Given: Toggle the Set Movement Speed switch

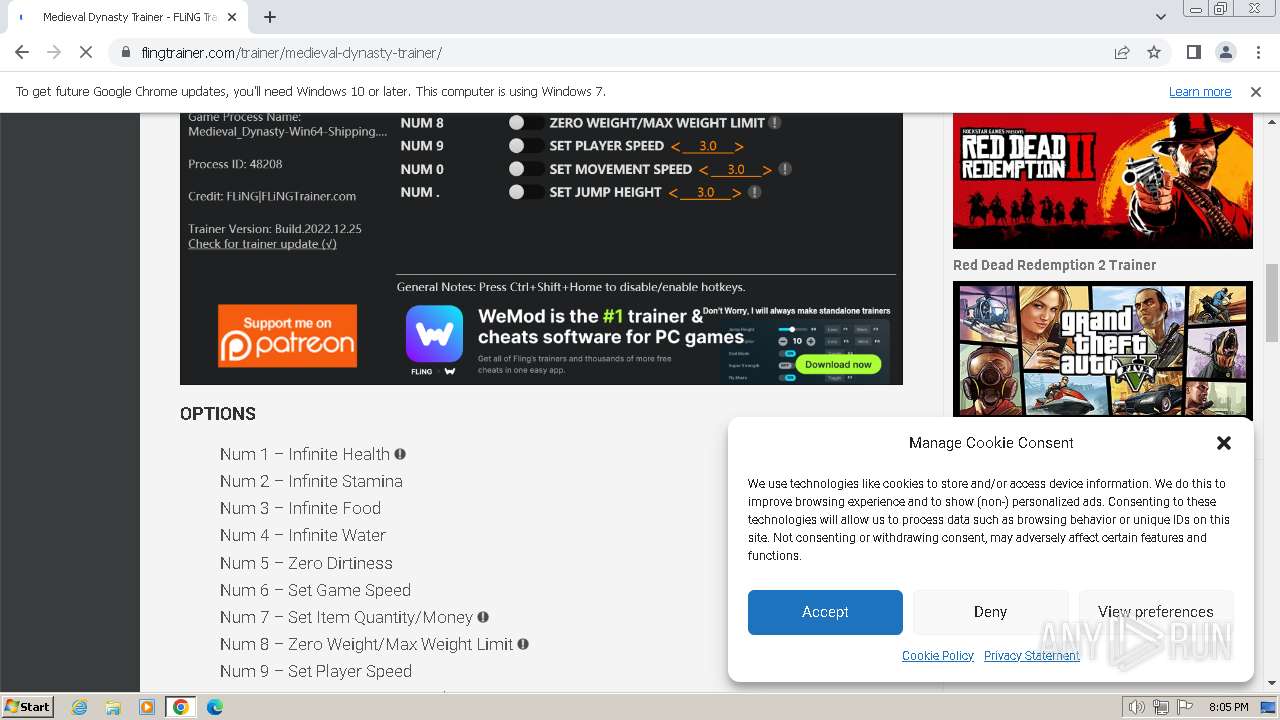Looking at the screenshot, I should 525,169.
